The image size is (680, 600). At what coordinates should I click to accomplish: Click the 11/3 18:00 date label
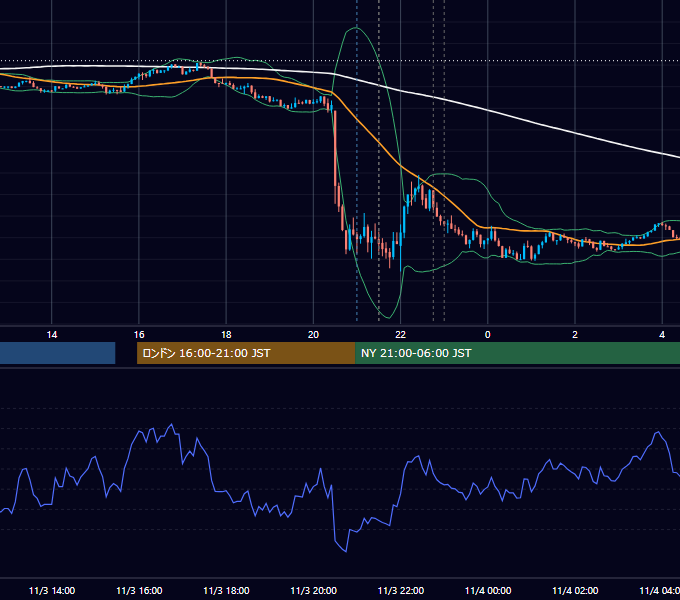click(x=226, y=590)
